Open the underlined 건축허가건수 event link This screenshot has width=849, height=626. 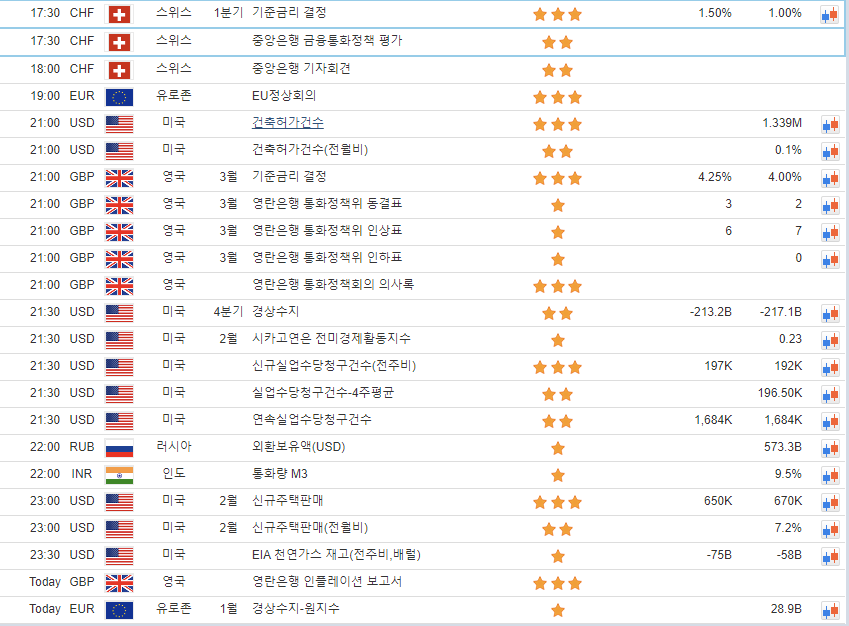click(x=287, y=123)
